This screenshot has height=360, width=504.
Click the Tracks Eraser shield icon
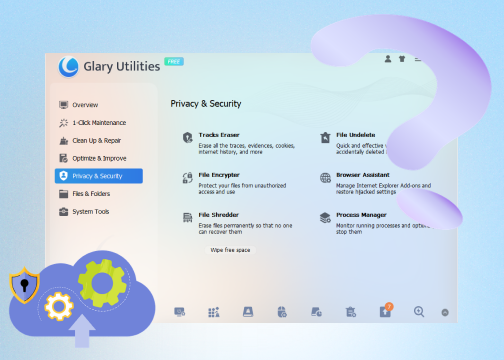[x=188, y=137]
